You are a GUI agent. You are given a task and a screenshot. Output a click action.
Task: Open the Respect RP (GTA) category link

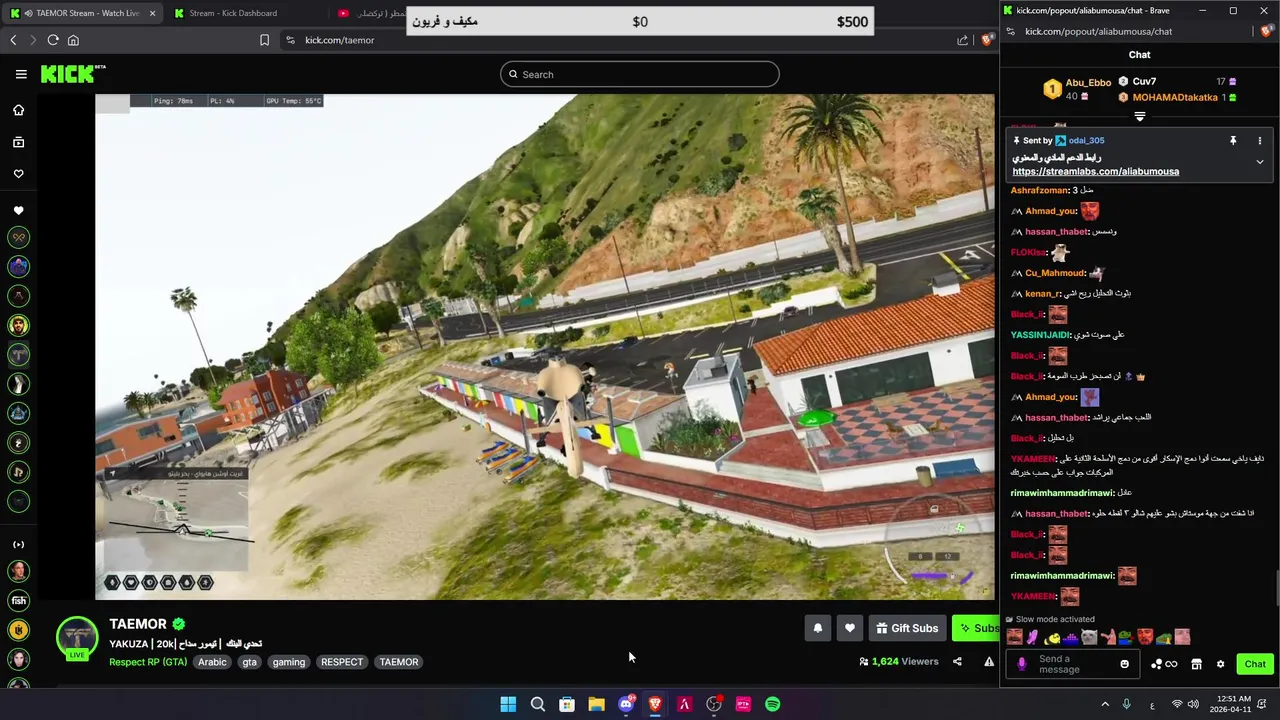148,662
